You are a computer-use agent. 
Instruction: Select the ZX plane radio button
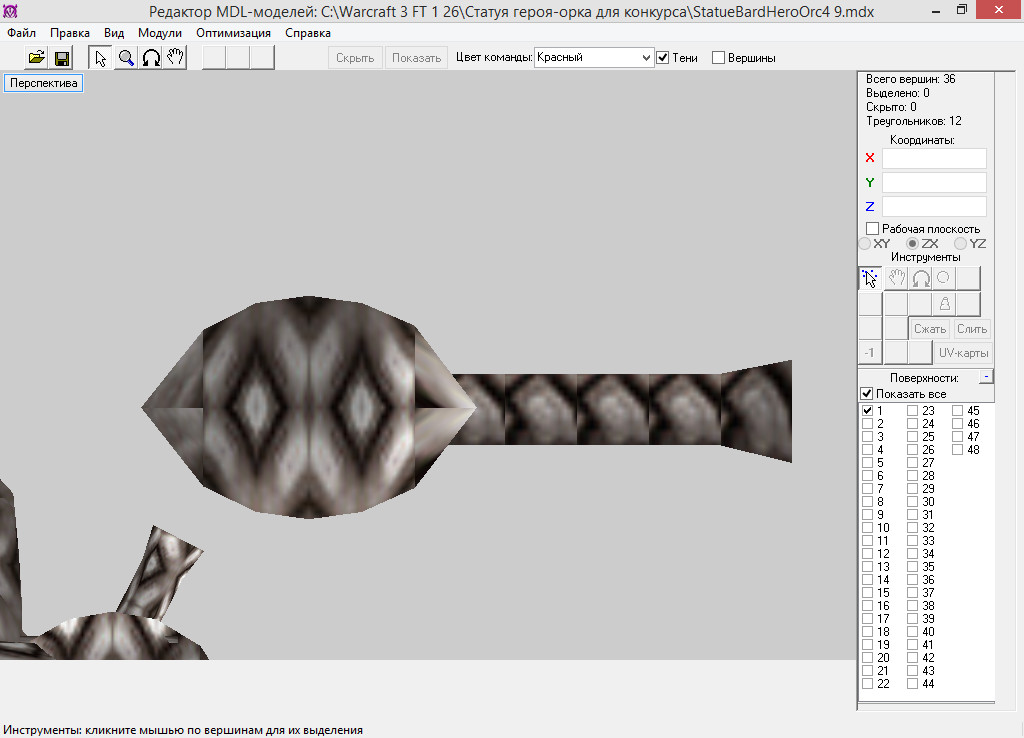pyautogui.click(x=912, y=244)
